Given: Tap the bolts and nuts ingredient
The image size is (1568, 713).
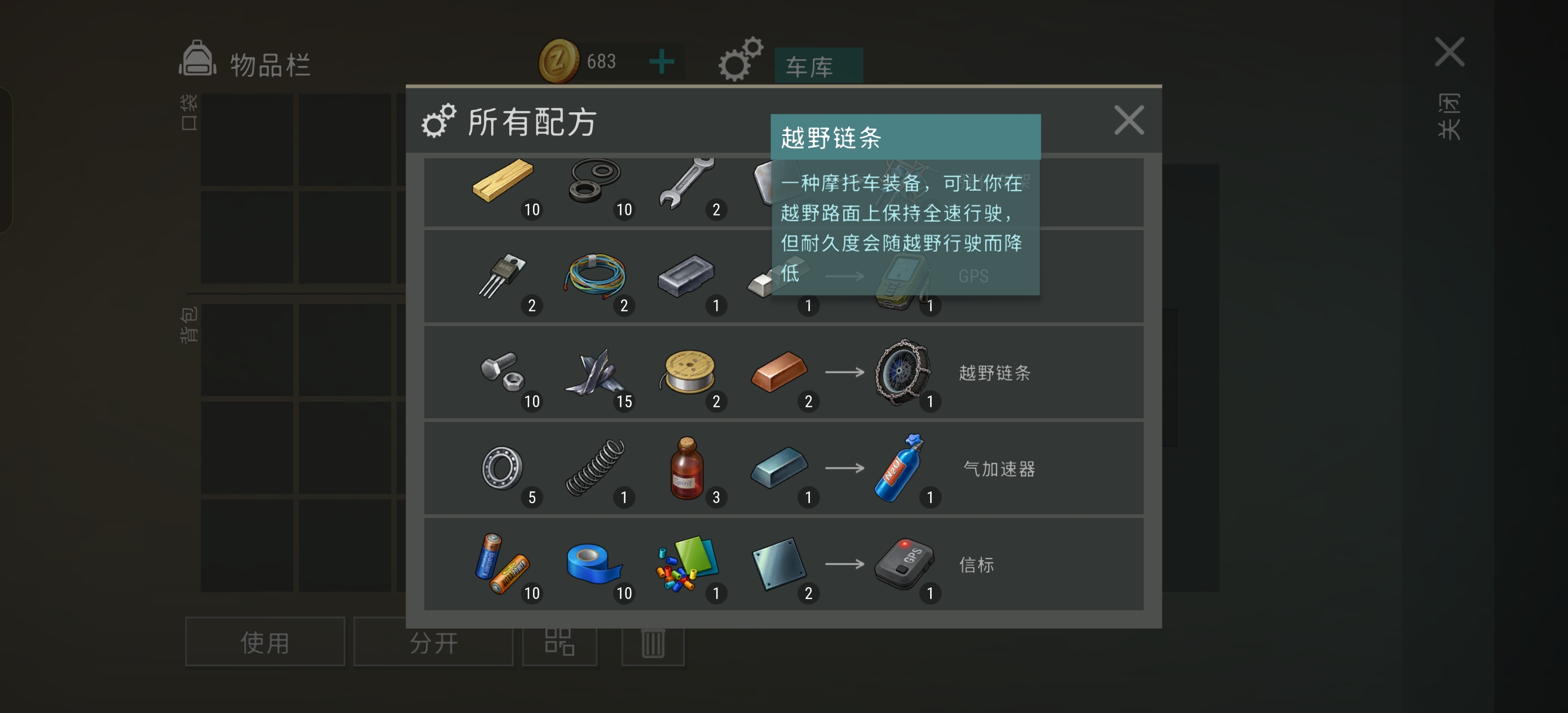Looking at the screenshot, I should pyautogui.click(x=502, y=372).
